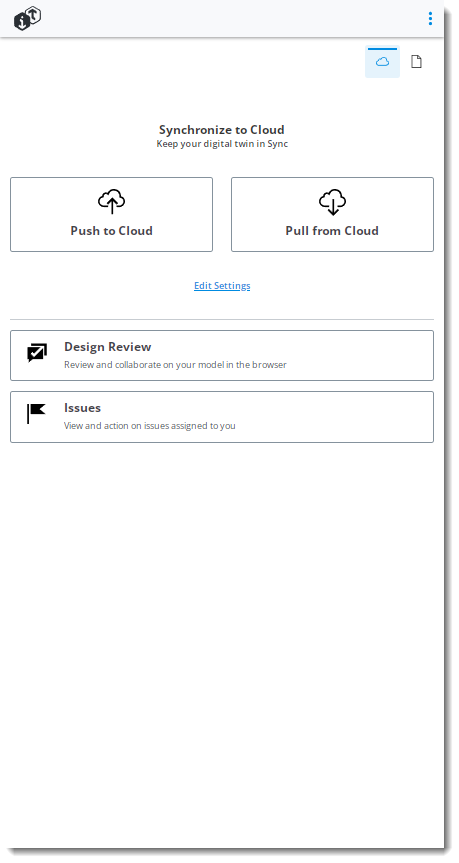Viewport: 459px width, 863px height.
Task: Click blank space inside the Issues card
Action: coord(341,417)
